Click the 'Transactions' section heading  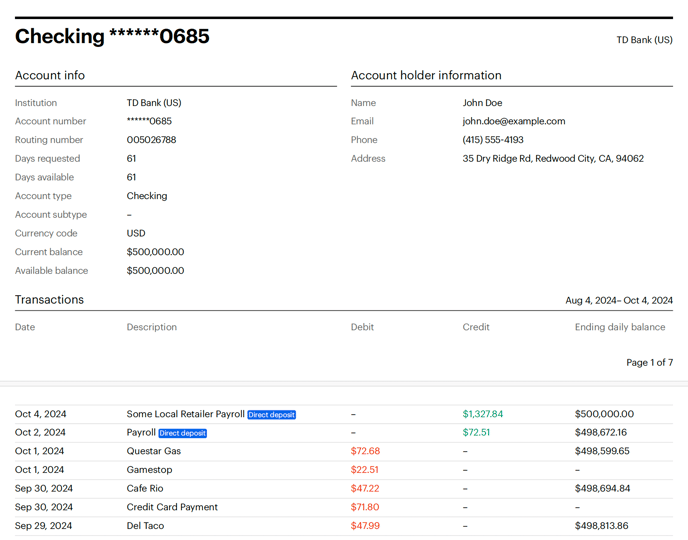(x=49, y=300)
